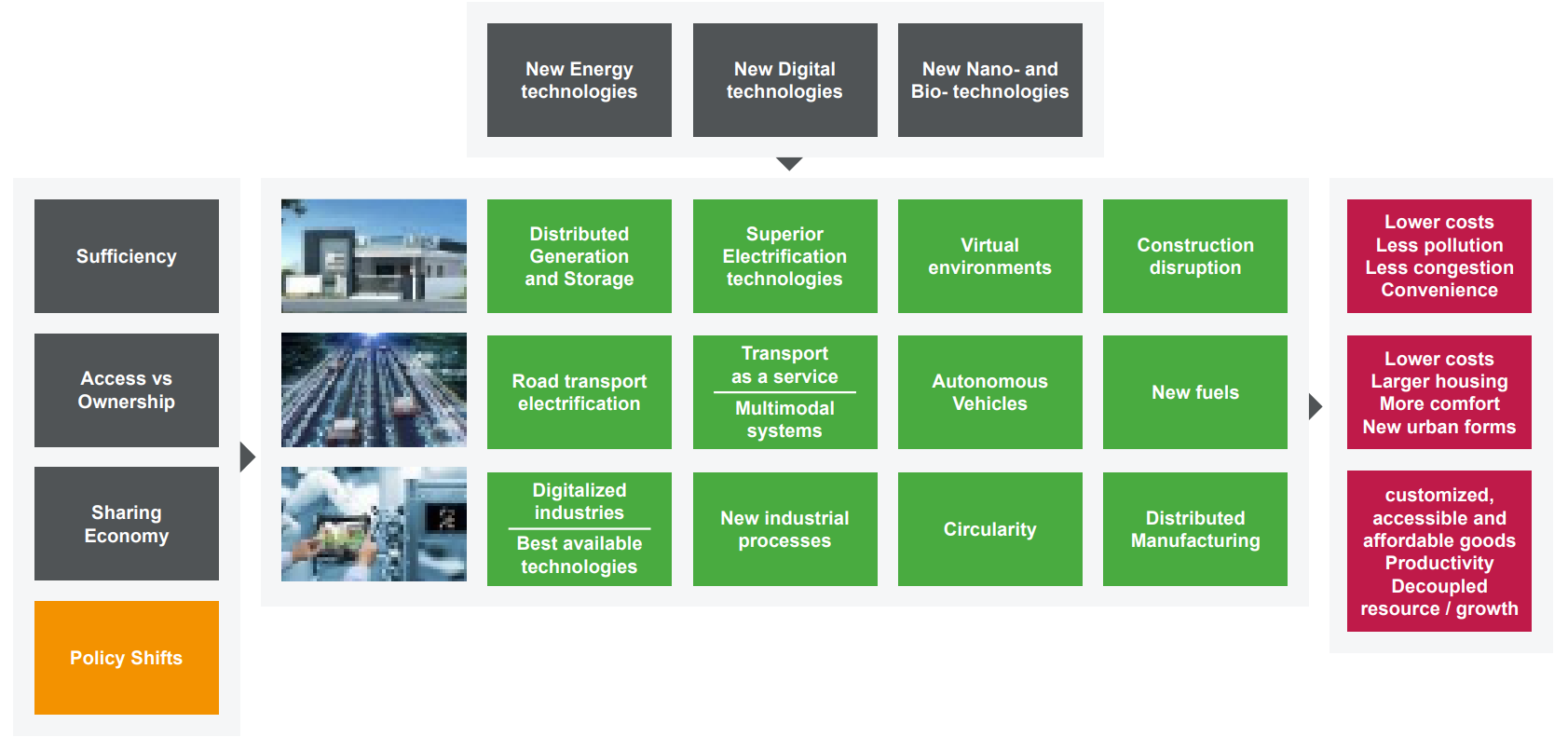Select the Sufficiency box
Screen dimensions: 1568x737
(x=127, y=256)
